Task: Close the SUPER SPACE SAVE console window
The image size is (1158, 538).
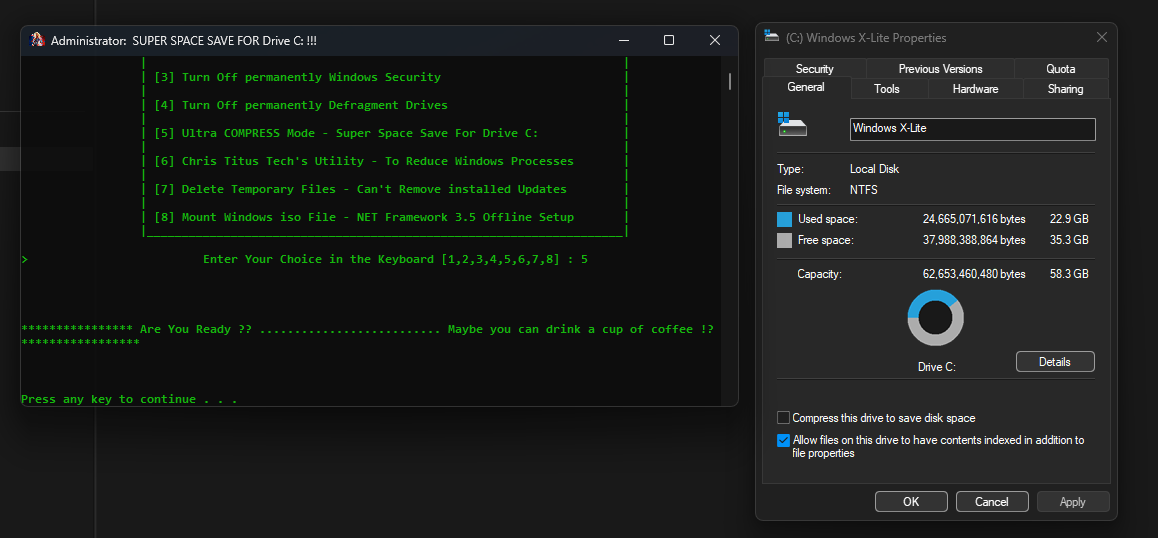Action: [714, 40]
